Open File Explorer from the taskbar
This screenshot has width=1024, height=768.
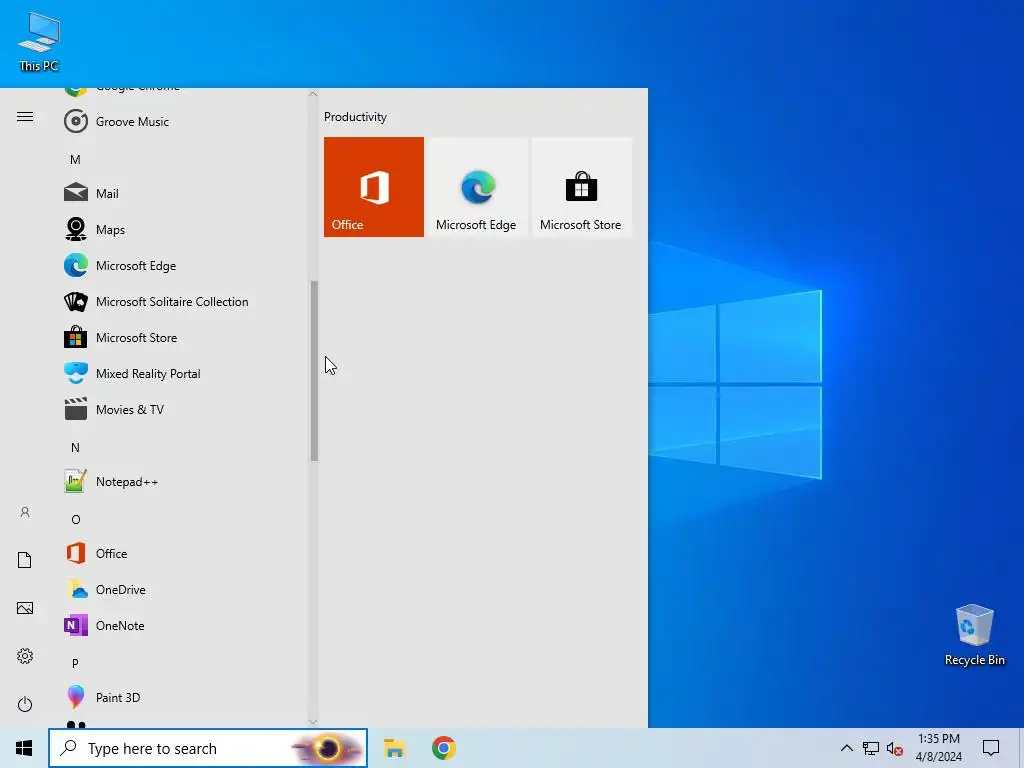(394, 748)
